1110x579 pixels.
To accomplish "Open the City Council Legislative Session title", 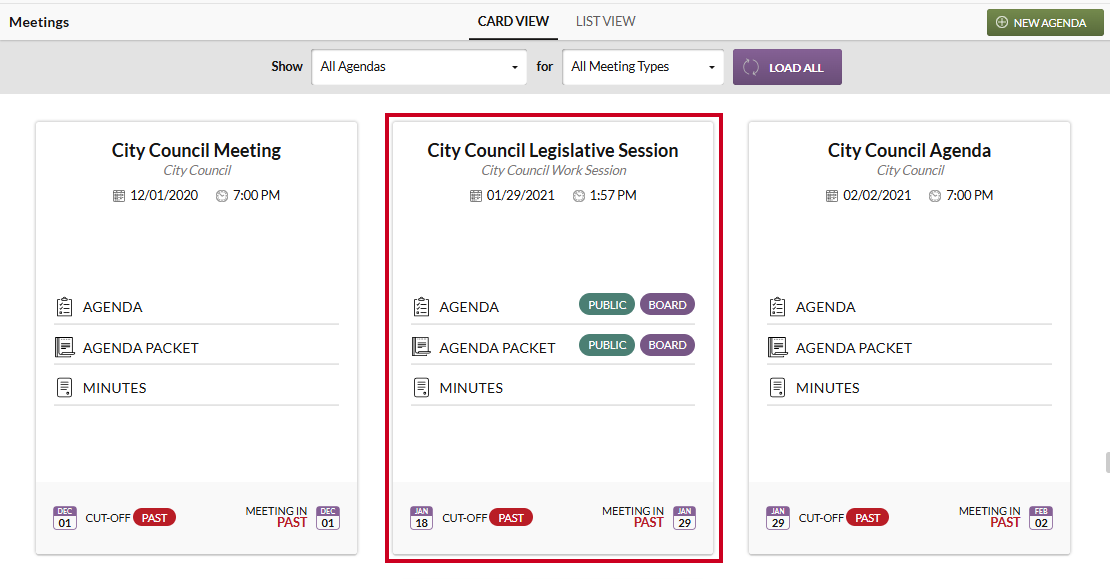I will point(553,150).
